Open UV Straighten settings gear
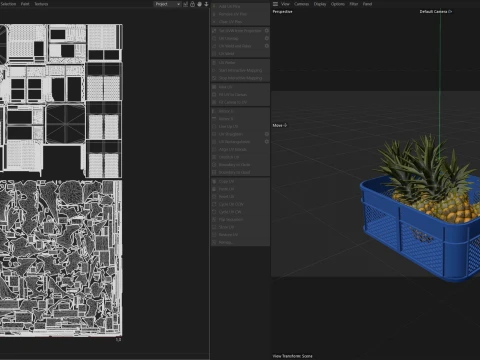 click(267, 134)
